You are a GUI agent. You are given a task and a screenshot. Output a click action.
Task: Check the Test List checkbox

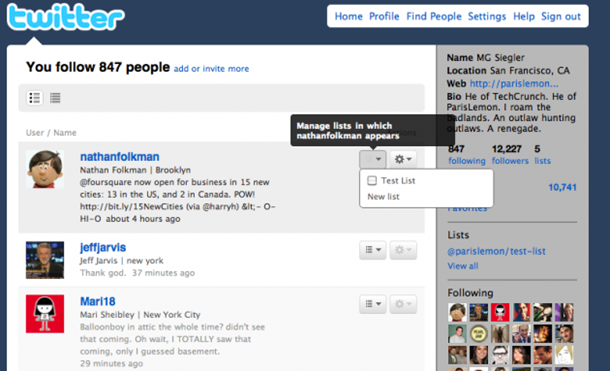click(372, 180)
